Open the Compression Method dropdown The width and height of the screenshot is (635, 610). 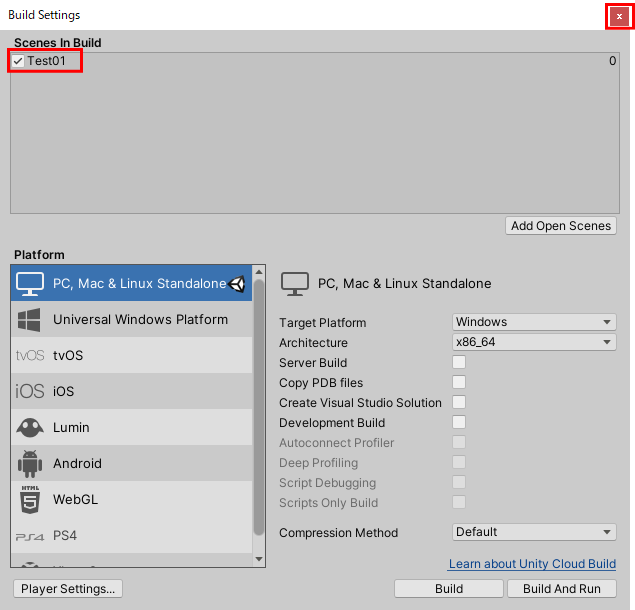pyautogui.click(x=534, y=532)
